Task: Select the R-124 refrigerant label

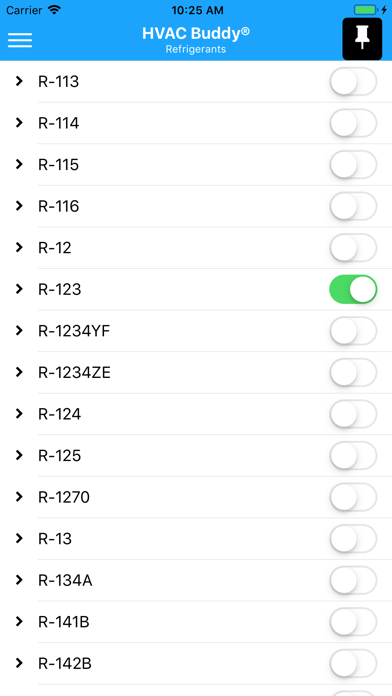Action: click(x=59, y=414)
